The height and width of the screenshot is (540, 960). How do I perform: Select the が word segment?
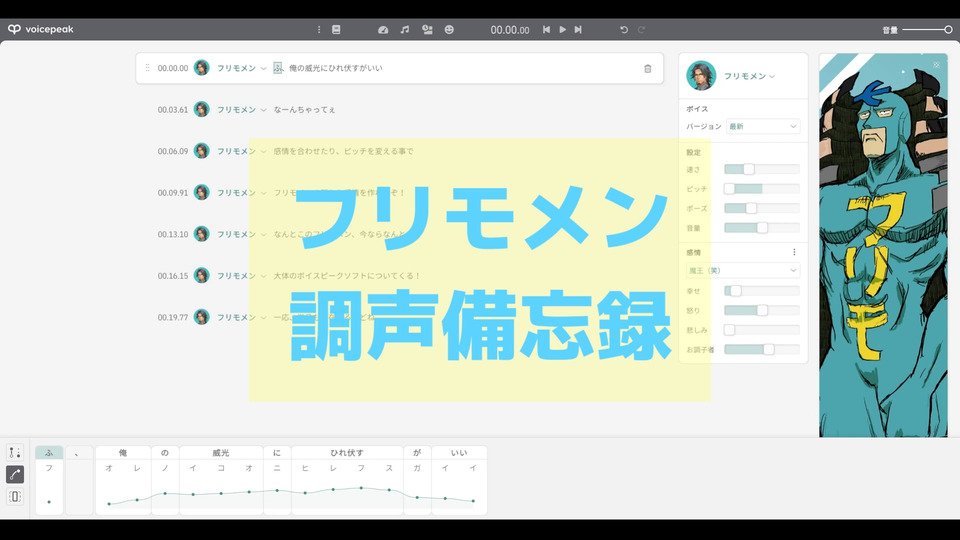(x=417, y=452)
